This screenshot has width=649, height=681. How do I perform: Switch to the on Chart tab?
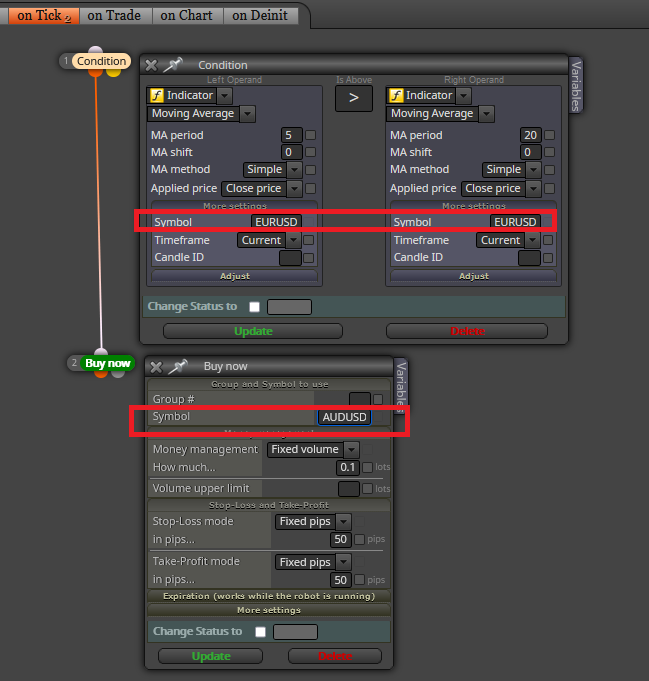187,16
